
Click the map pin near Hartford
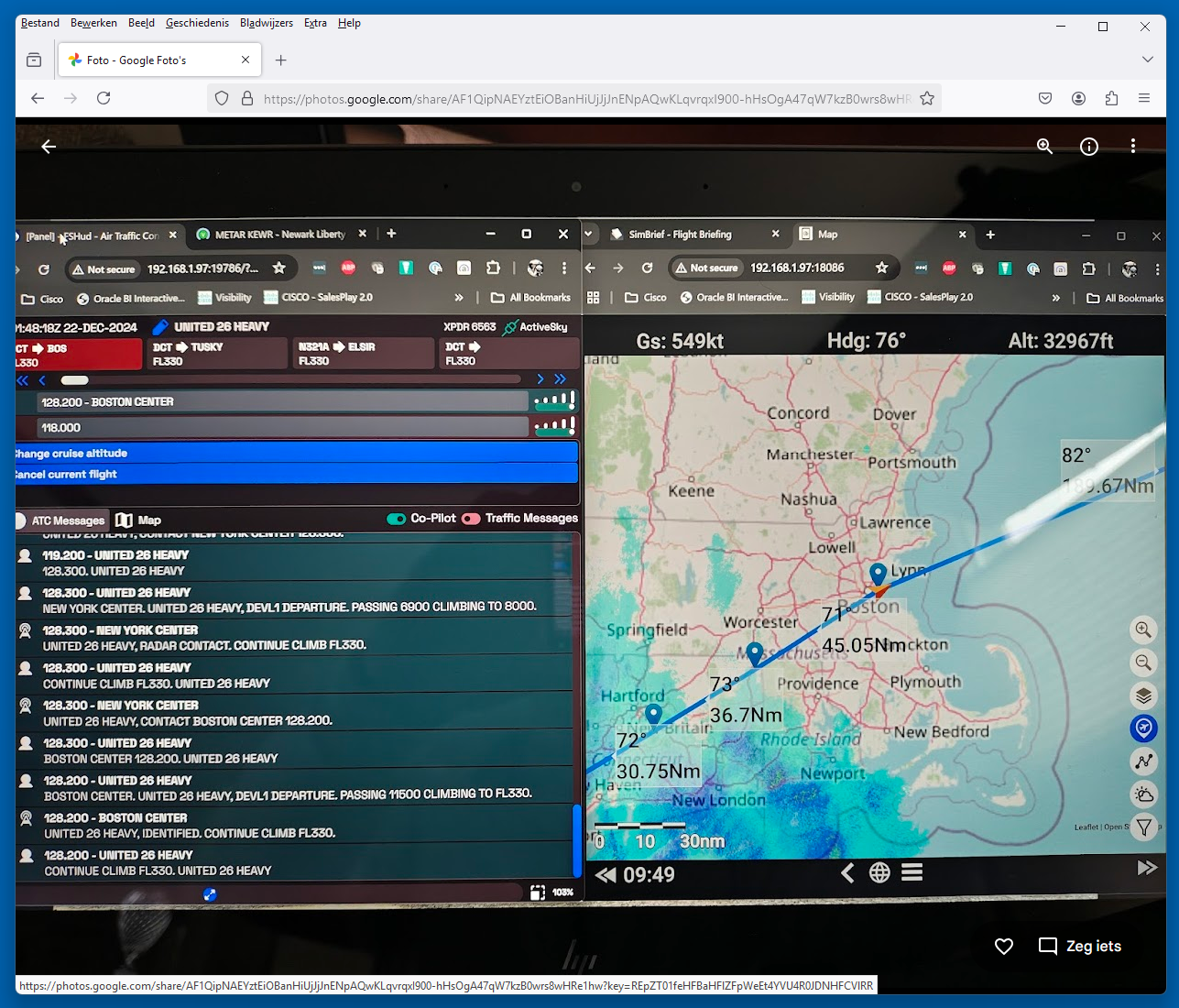click(x=653, y=715)
